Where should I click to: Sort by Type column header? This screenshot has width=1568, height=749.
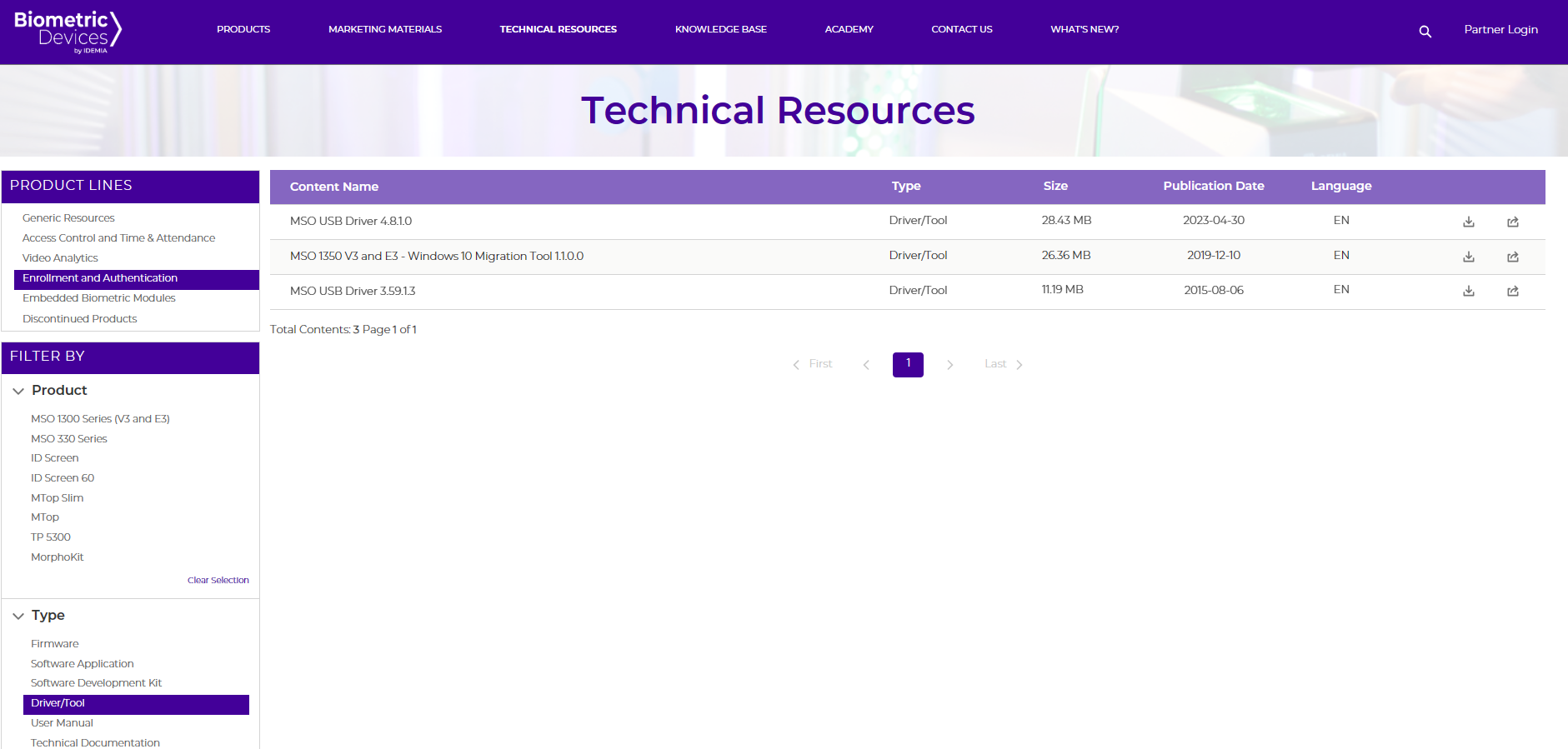tap(906, 186)
